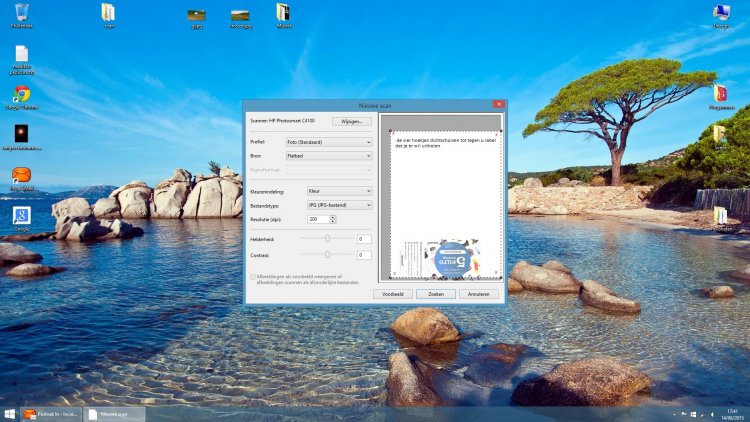Image resolution: width=750 pixels, height=422 pixels.
Task: Click the Windows Start button
Action: 9,413
